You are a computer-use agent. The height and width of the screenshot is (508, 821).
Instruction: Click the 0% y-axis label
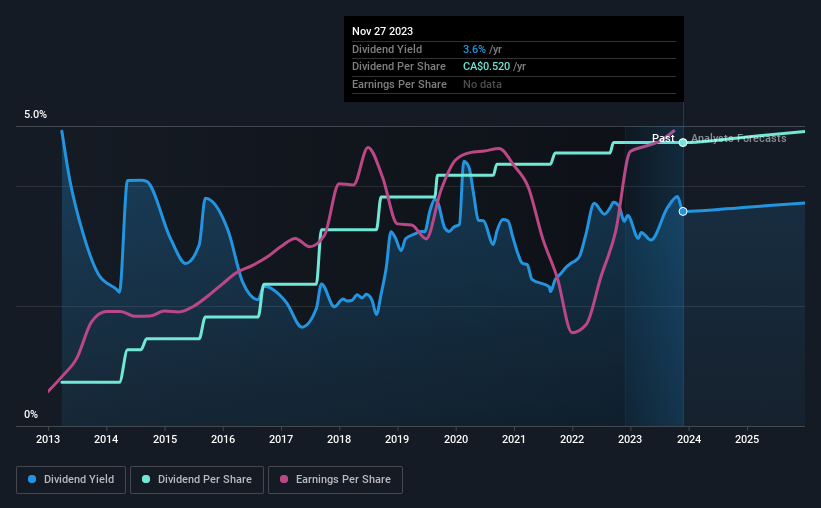tap(31, 415)
